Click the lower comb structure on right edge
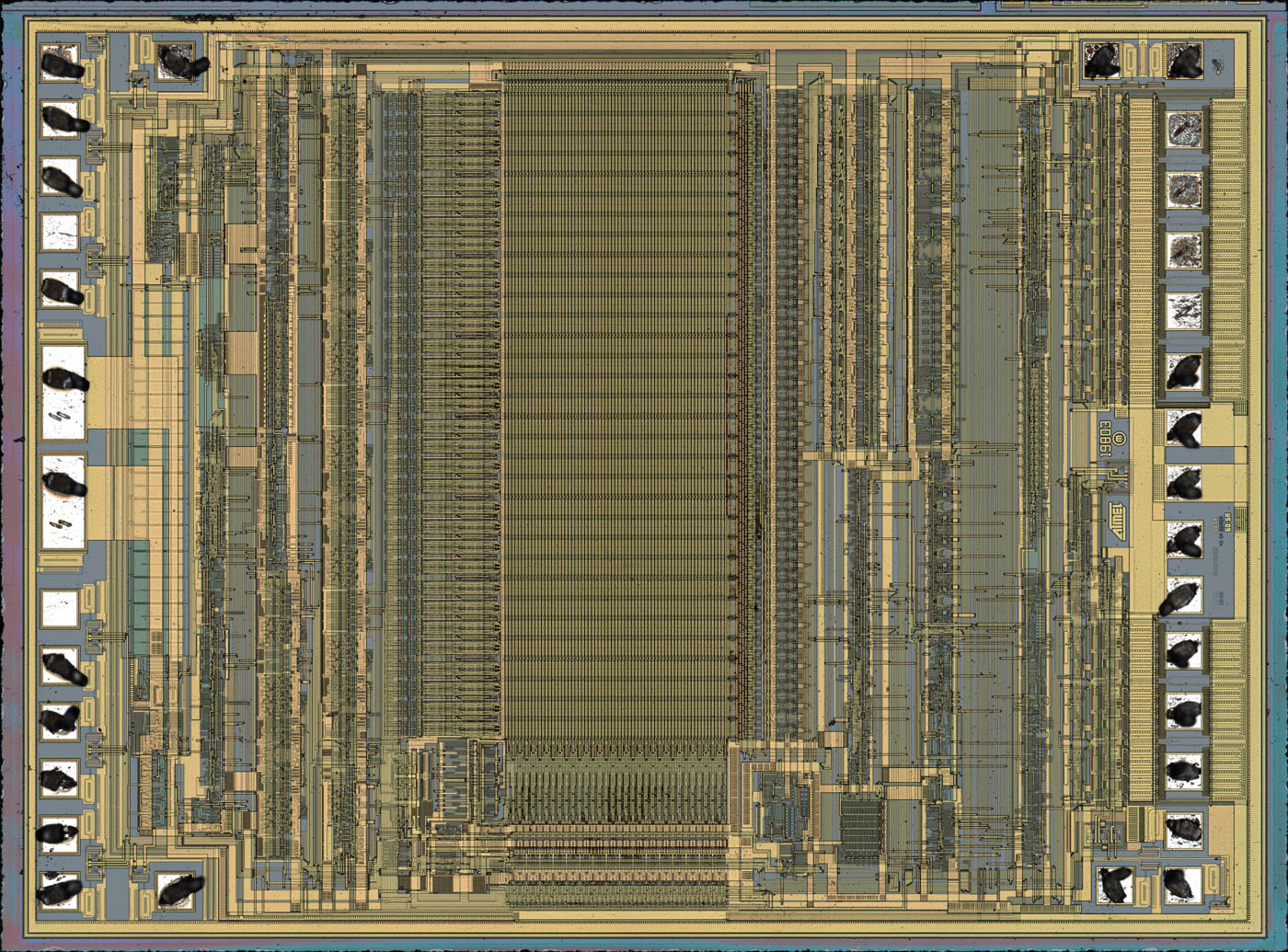1288x952 pixels. (1226, 708)
